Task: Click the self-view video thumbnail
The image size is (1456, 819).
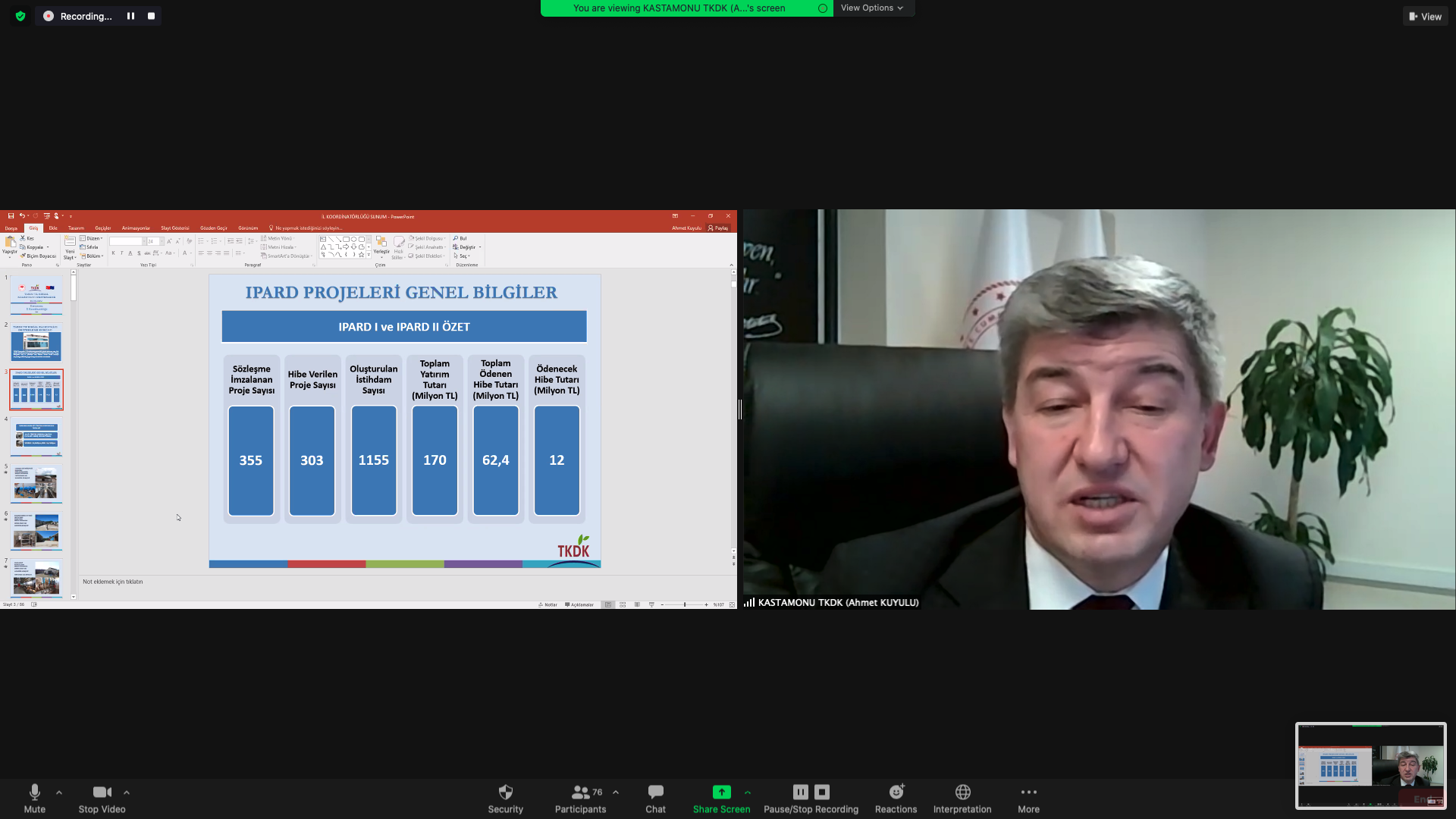Action: [1370, 765]
